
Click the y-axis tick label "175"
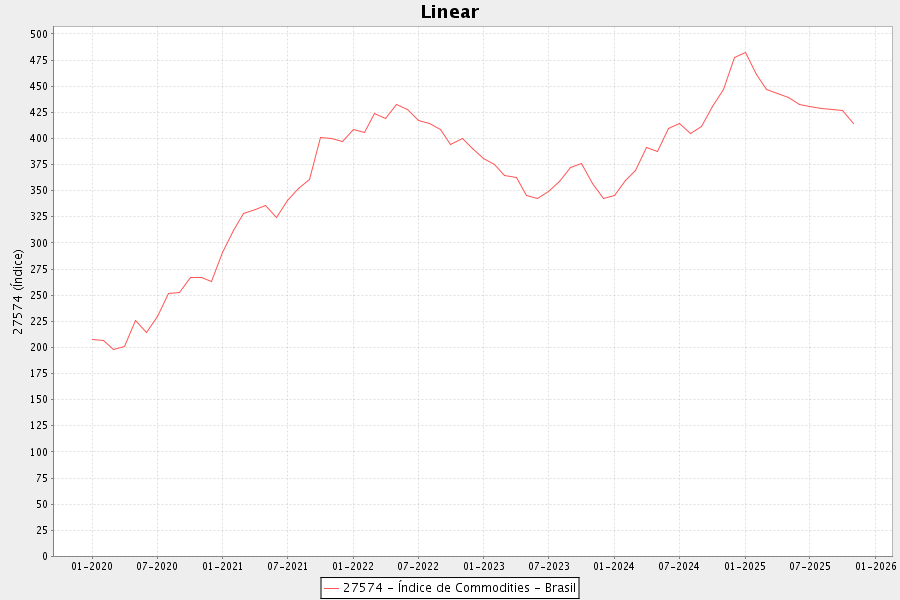pyautogui.click(x=38, y=374)
